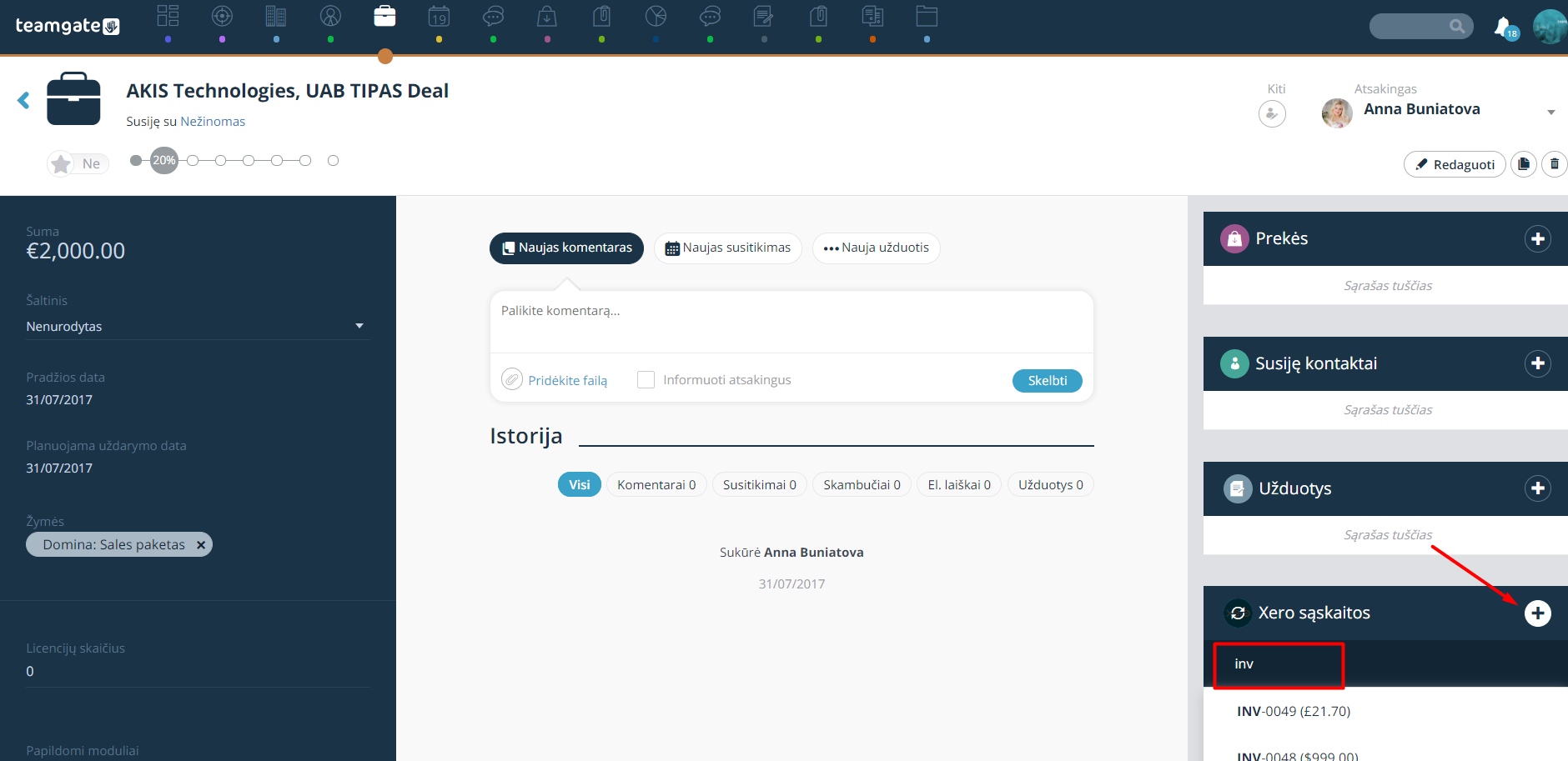Viewport: 1568px width, 761px height.
Task: Switch to the Naujas susitikimas tab
Action: pyautogui.click(x=728, y=248)
